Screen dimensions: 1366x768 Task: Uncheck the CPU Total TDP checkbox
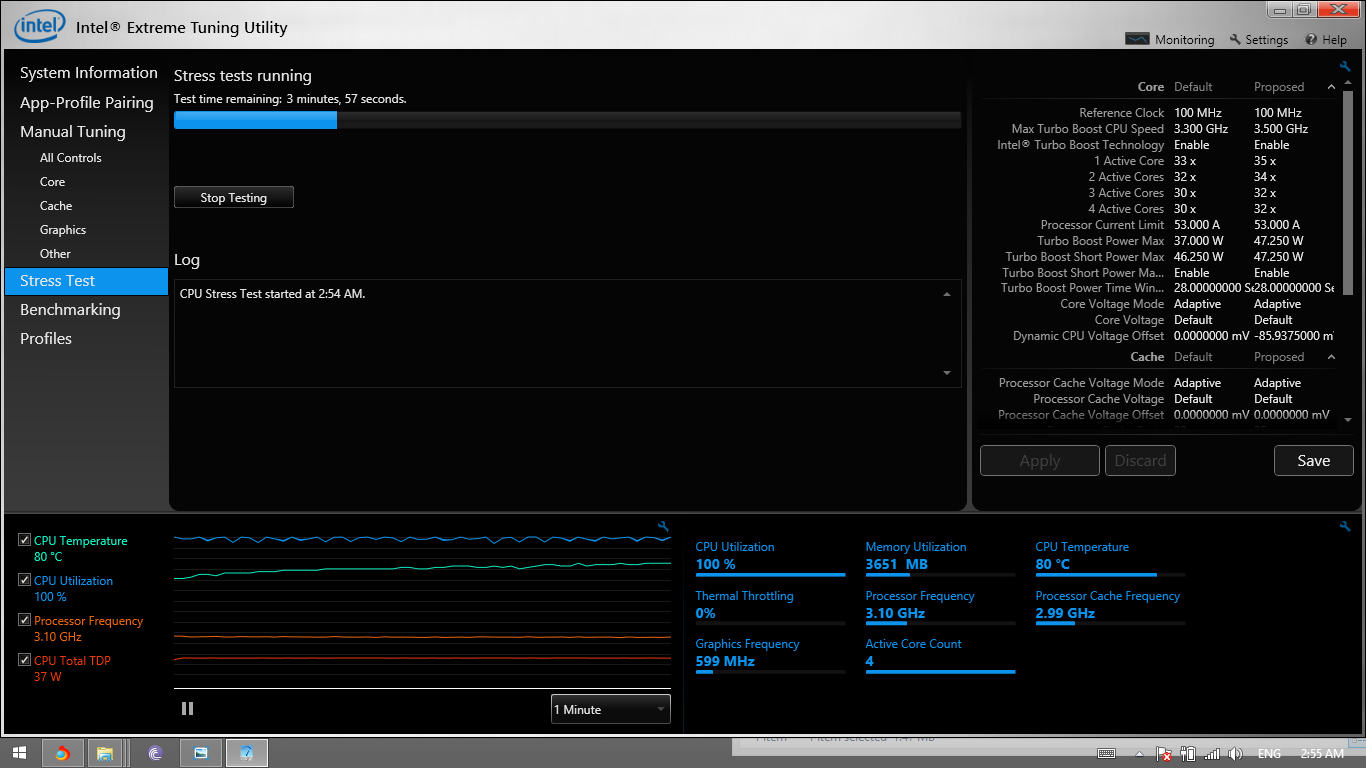[24, 660]
